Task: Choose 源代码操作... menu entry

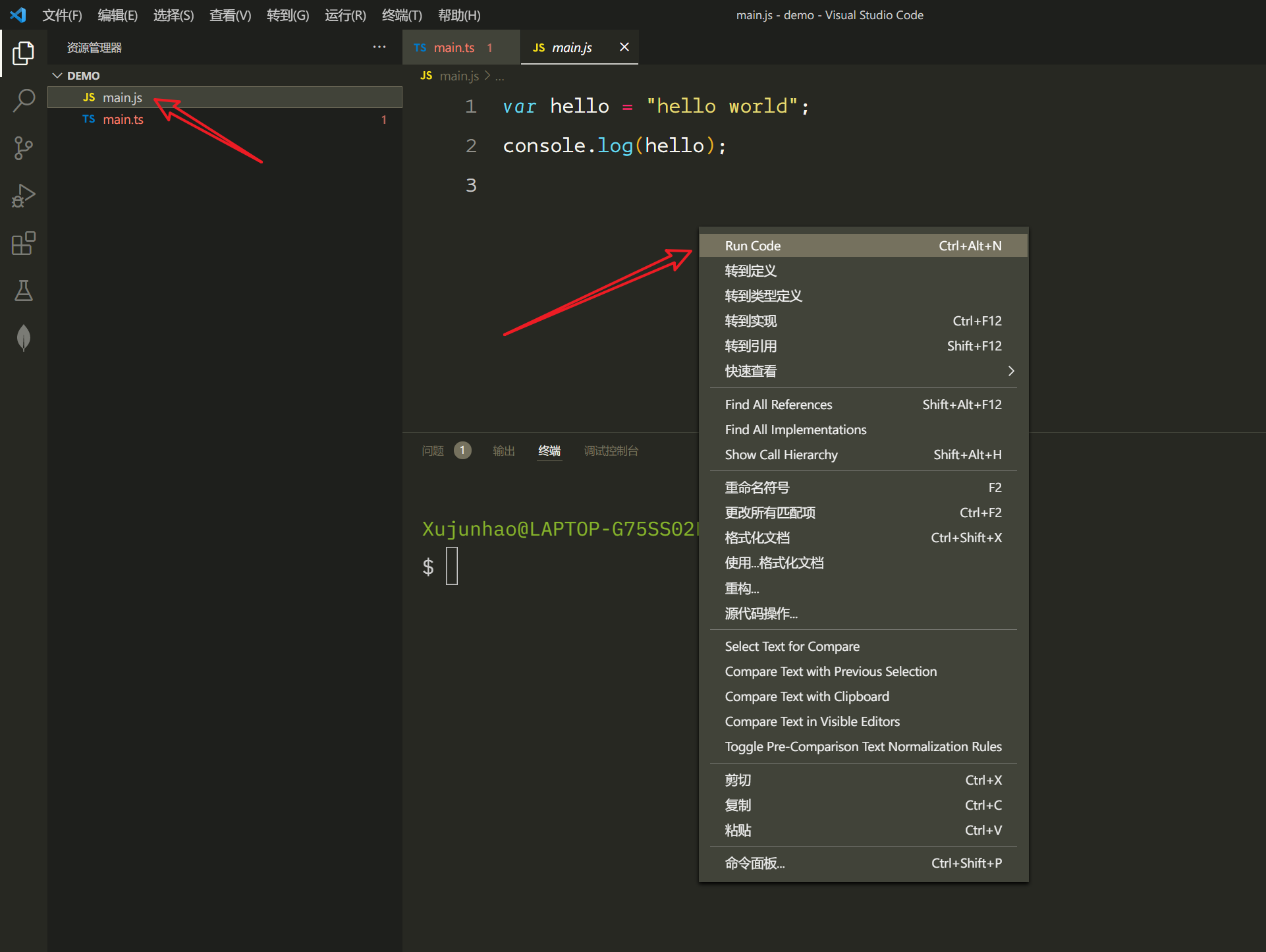Action: [x=863, y=613]
